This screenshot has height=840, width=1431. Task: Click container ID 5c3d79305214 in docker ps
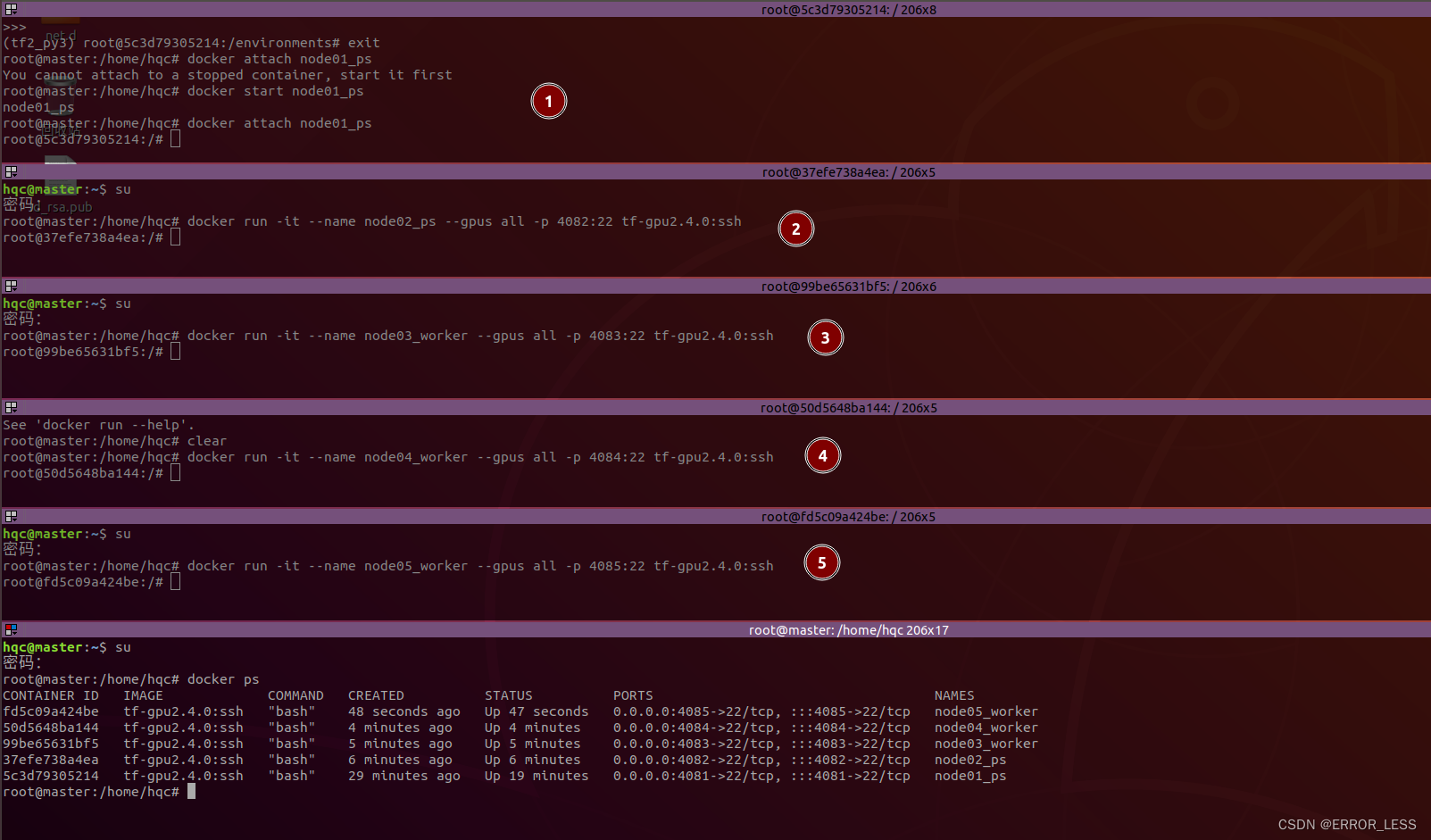(x=51, y=776)
